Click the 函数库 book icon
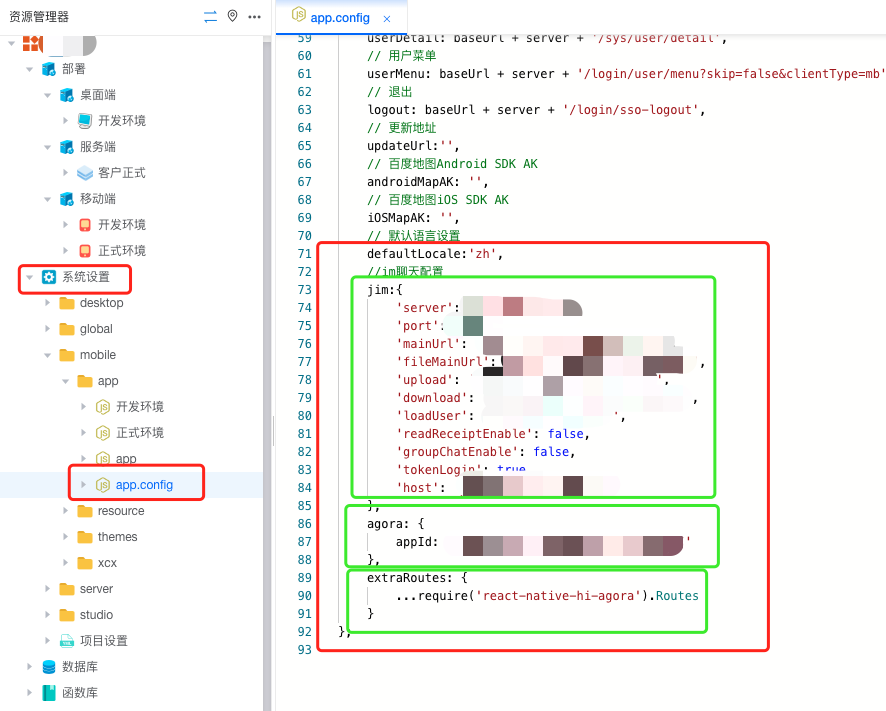The width and height of the screenshot is (886, 711). [49, 693]
